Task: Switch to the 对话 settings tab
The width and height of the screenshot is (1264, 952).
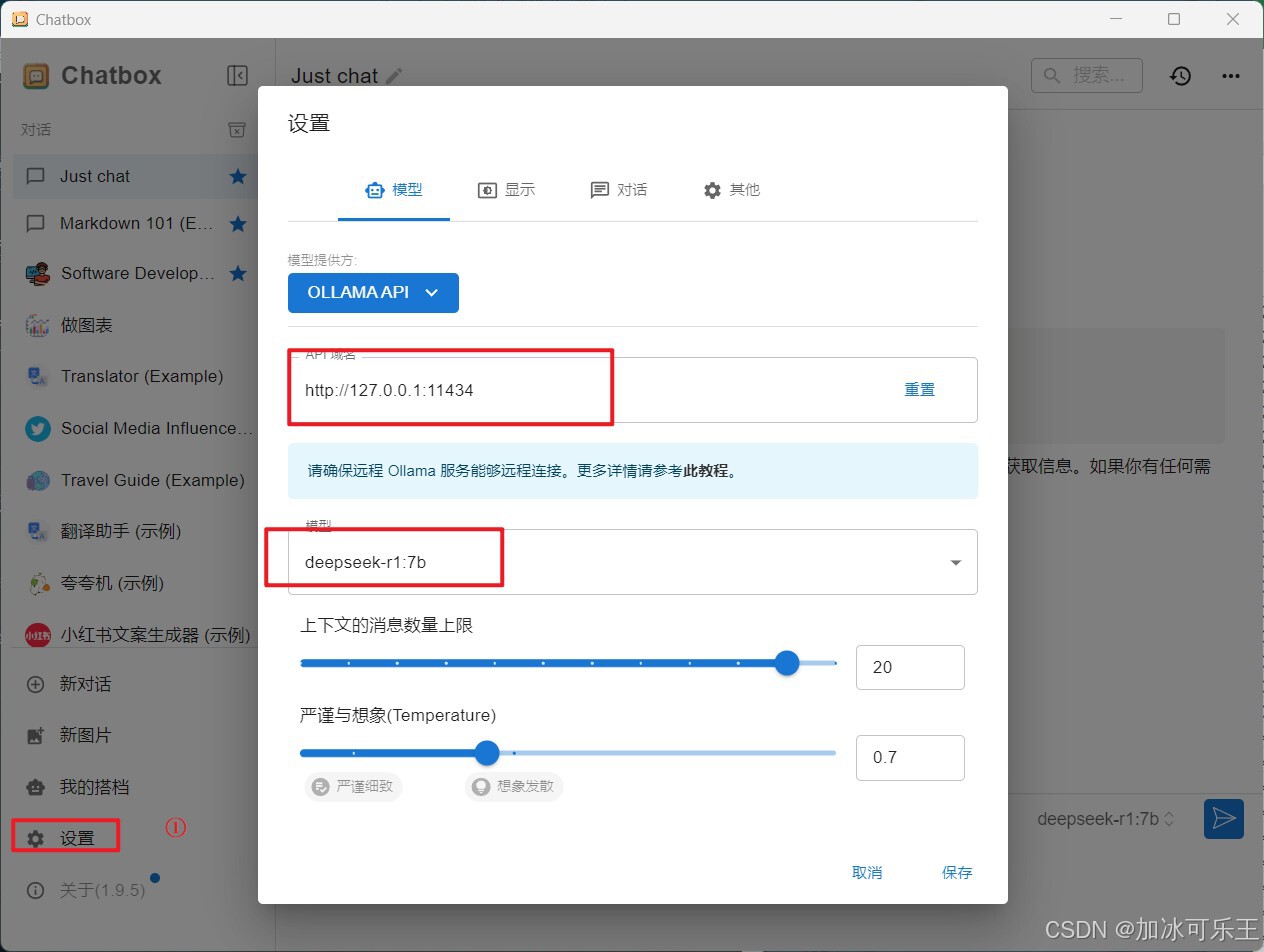Action: pyautogui.click(x=618, y=189)
